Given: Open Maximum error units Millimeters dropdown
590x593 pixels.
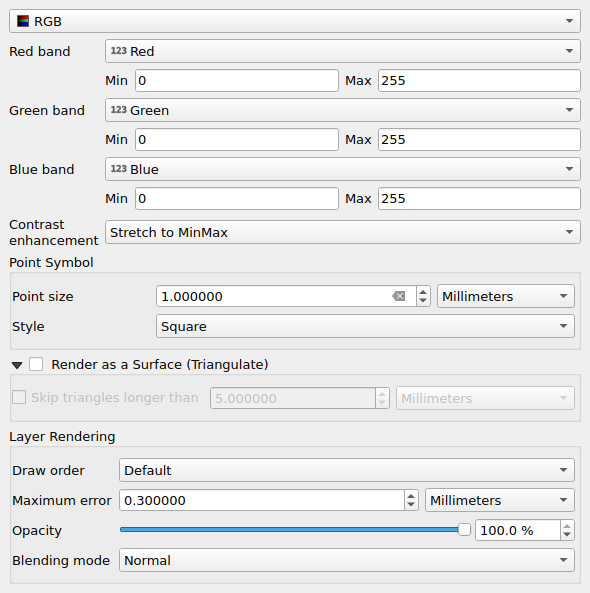Looking at the screenshot, I should coord(500,500).
